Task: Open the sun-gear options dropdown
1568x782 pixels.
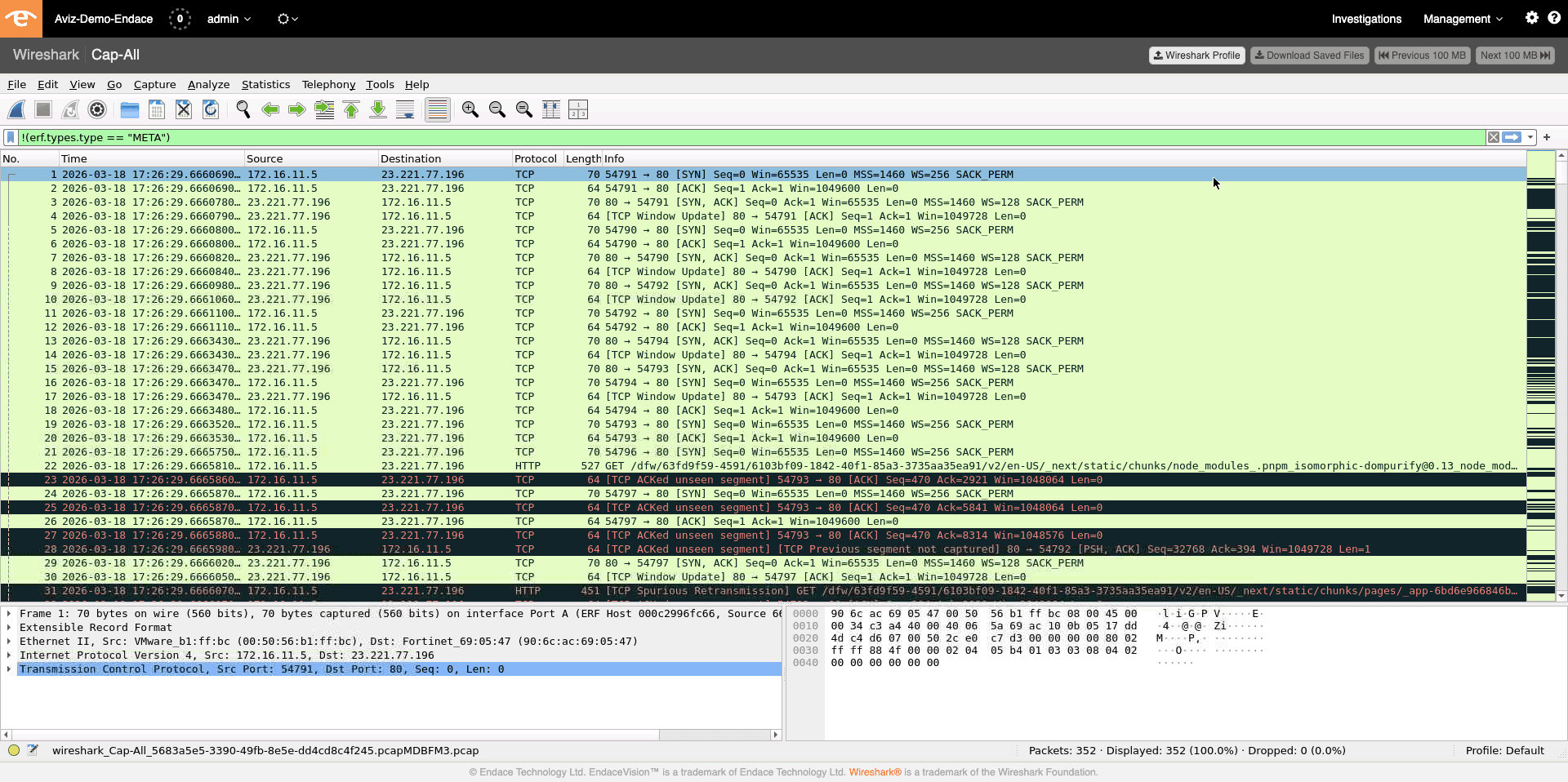Action: (x=287, y=19)
